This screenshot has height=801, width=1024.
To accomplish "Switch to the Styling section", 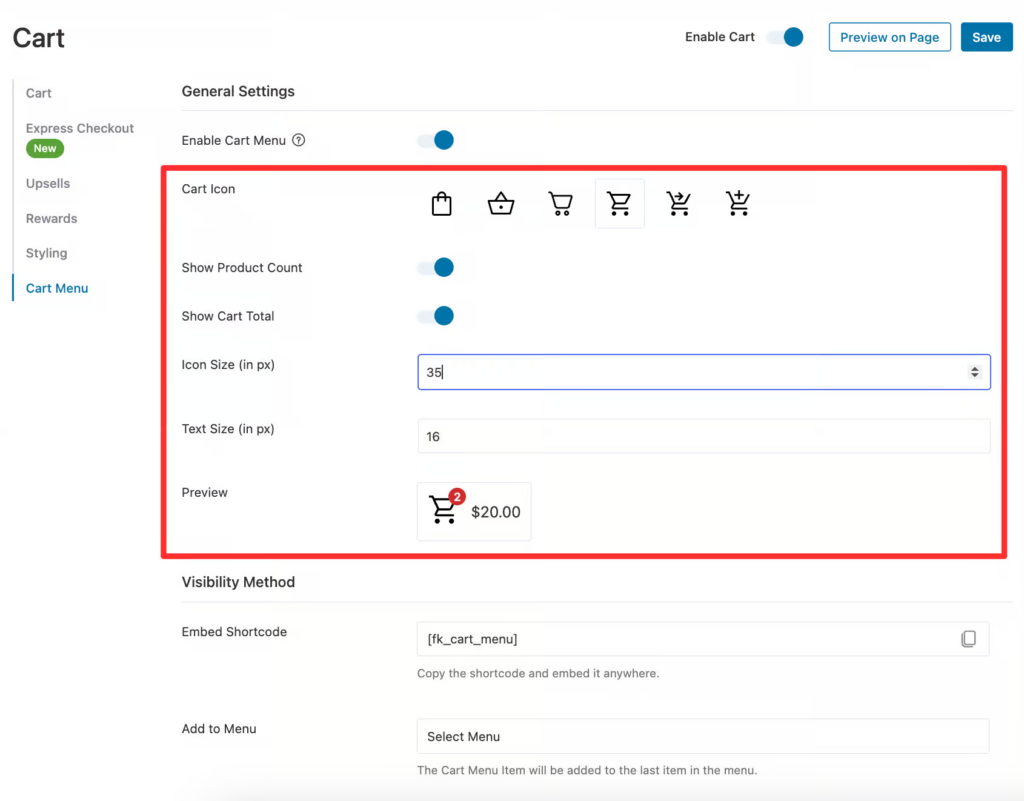I will click(44, 253).
